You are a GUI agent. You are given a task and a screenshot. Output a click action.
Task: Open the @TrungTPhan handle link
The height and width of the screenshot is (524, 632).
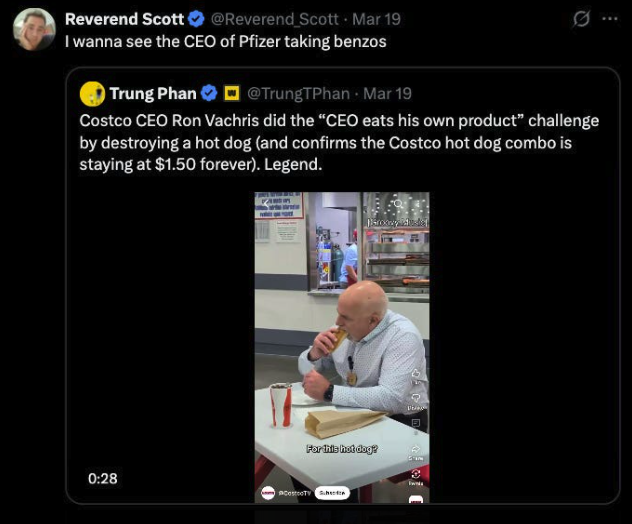point(298,94)
